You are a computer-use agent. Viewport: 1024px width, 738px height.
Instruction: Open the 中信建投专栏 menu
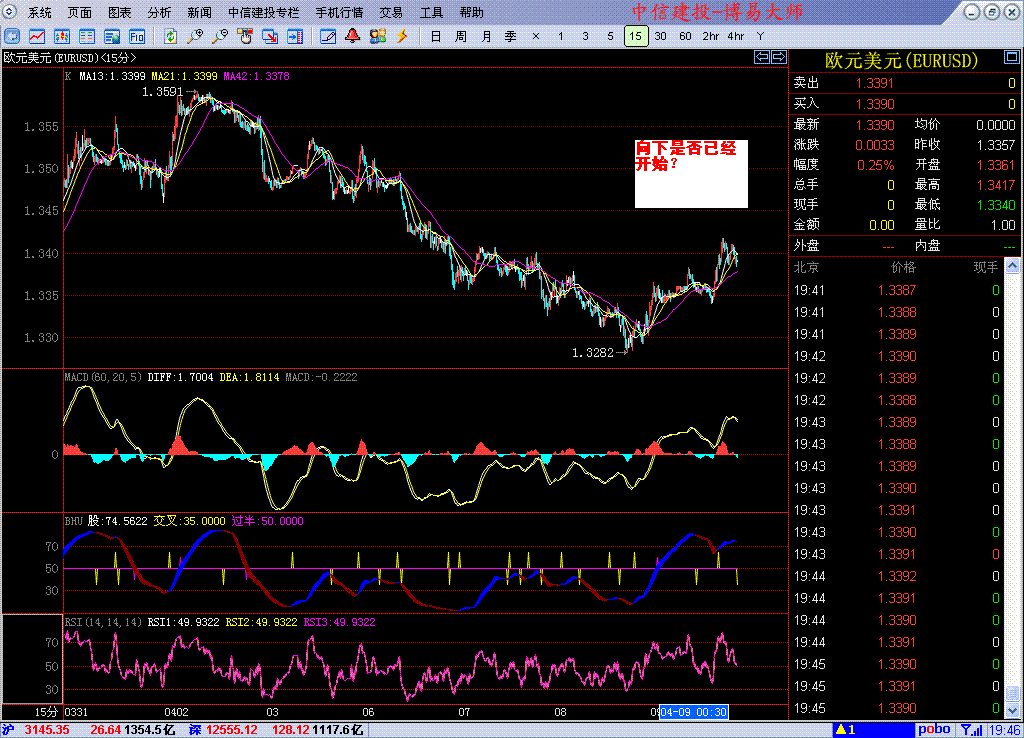[264, 12]
